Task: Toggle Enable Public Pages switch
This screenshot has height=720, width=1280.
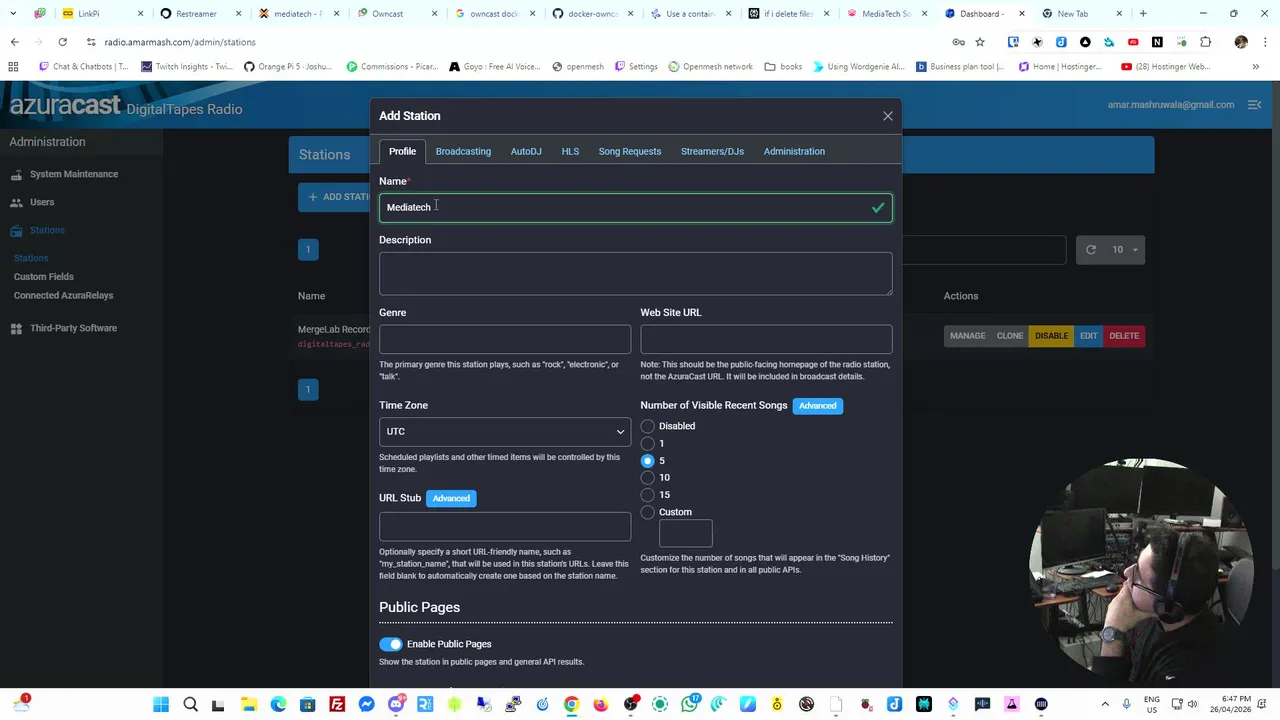Action: tap(391, 644)
